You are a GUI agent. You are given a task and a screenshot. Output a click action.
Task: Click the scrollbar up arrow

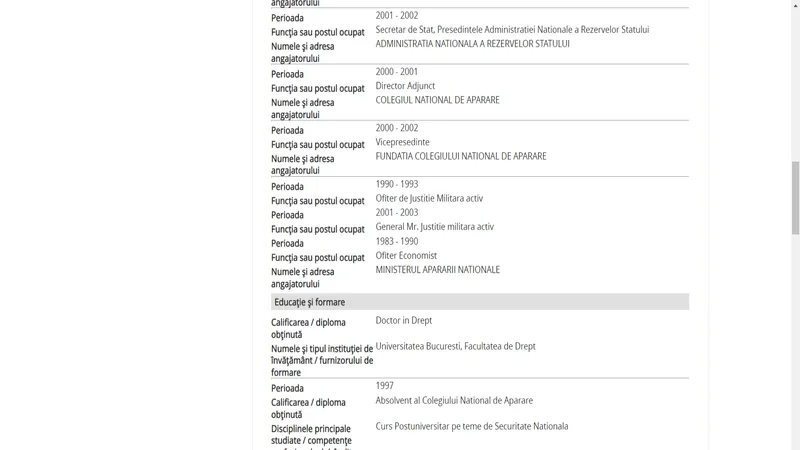(x=795, y=4)
